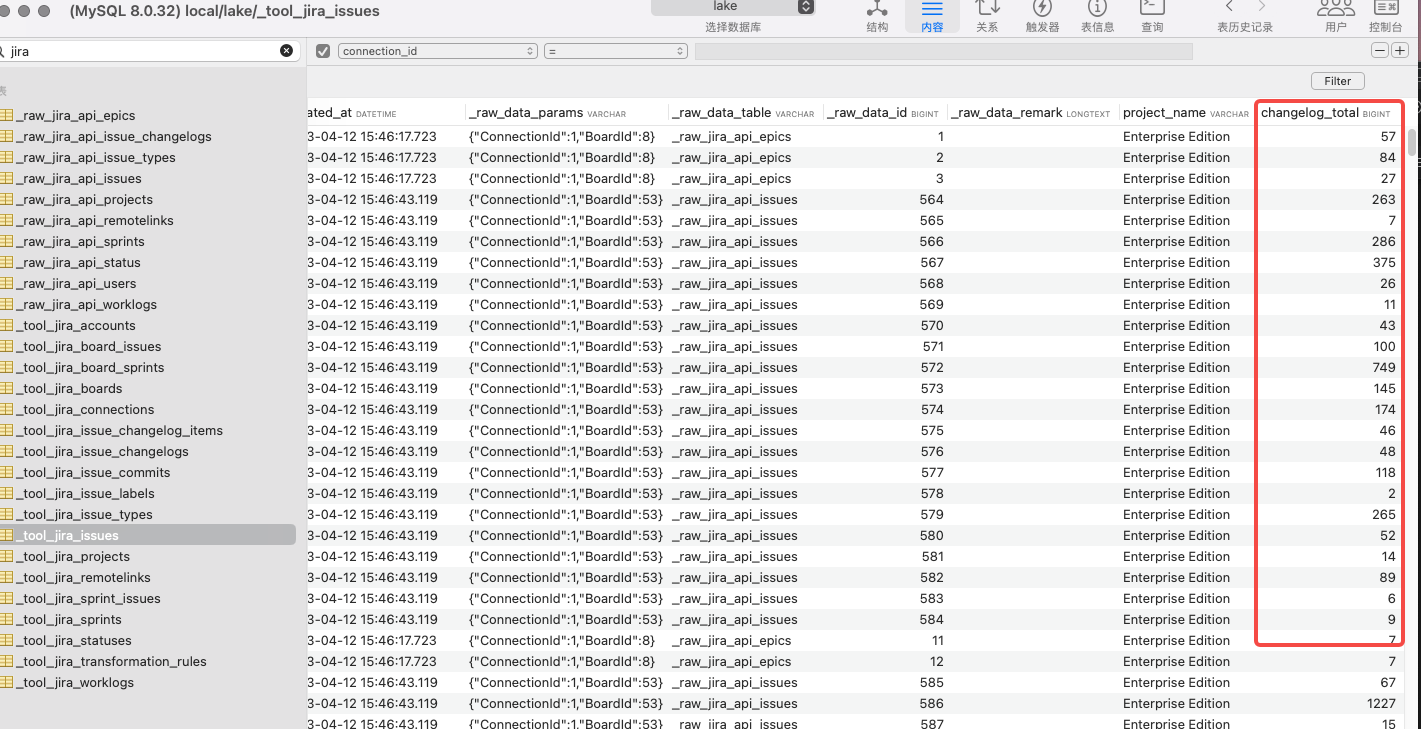1421x729 pixels.
Task: Open the 表信息 (Table Info) view
Action: (x=1097, y=17)
